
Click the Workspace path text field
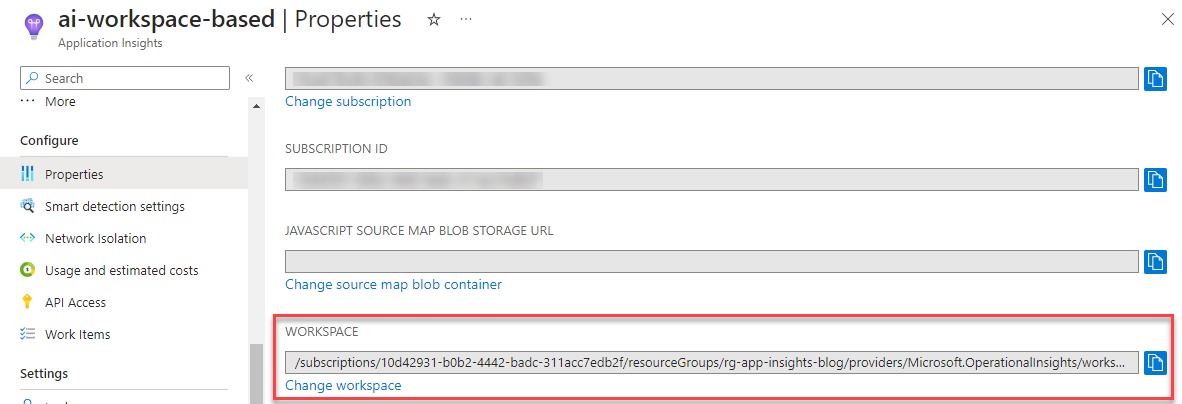click(x=712, y=363)
